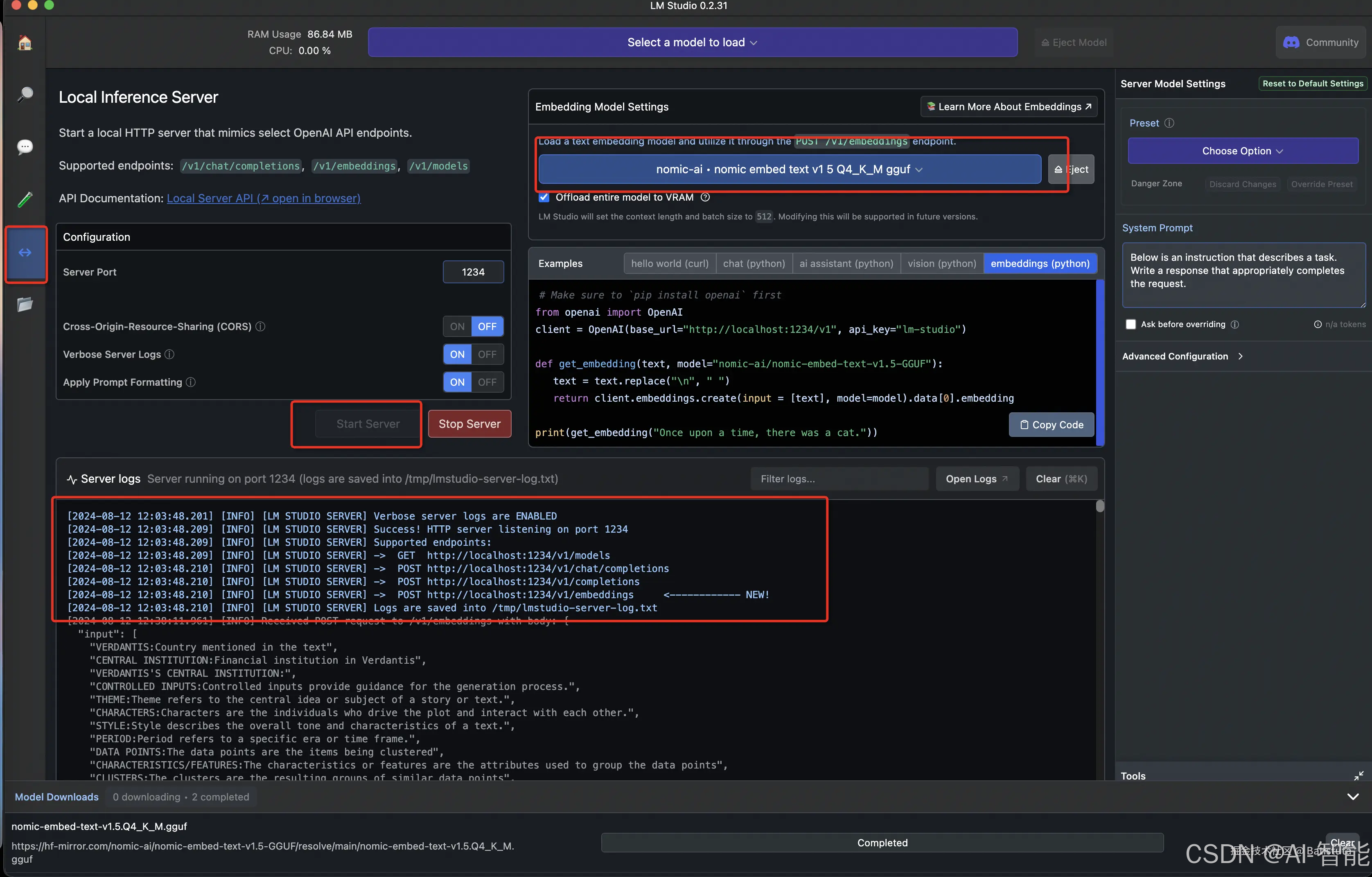Click the Preset info icon
The height and width of the screenshot is (877, 1372).
(1169, 123)
